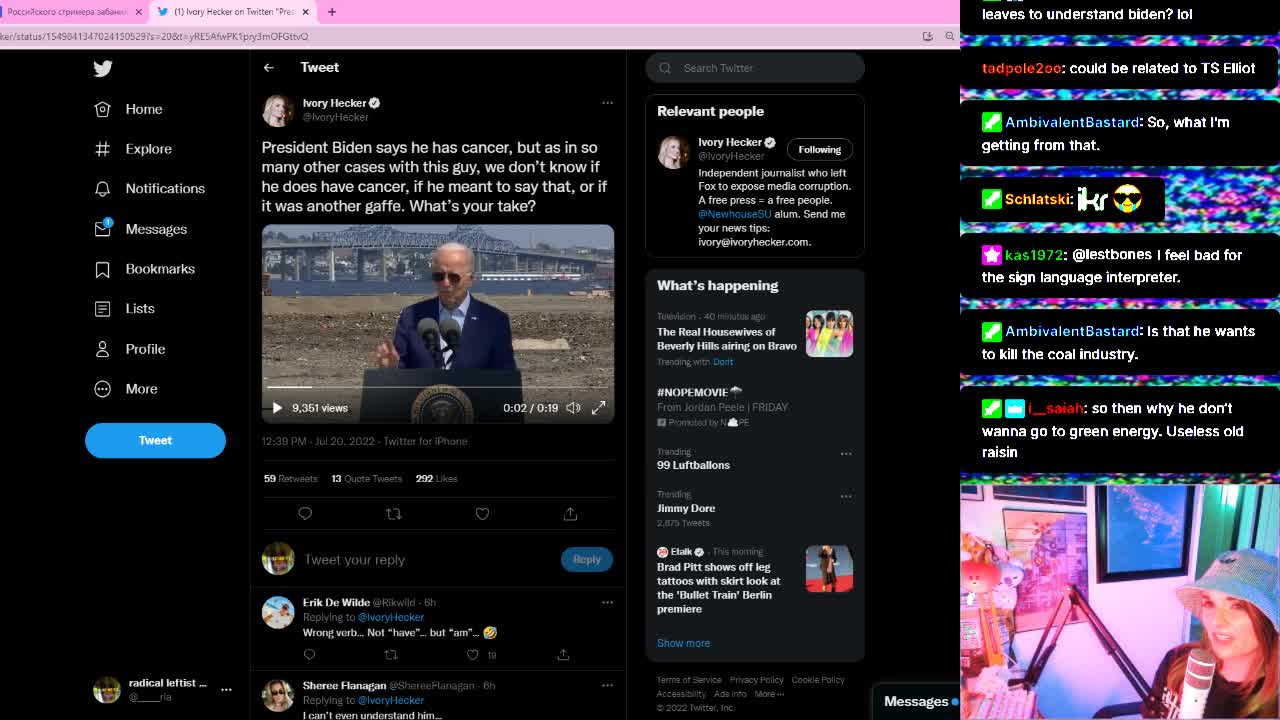Viewport: 1280px width, 720px height.
Task: Share Erik De Wilde's reply
Action: coord(563,655)
